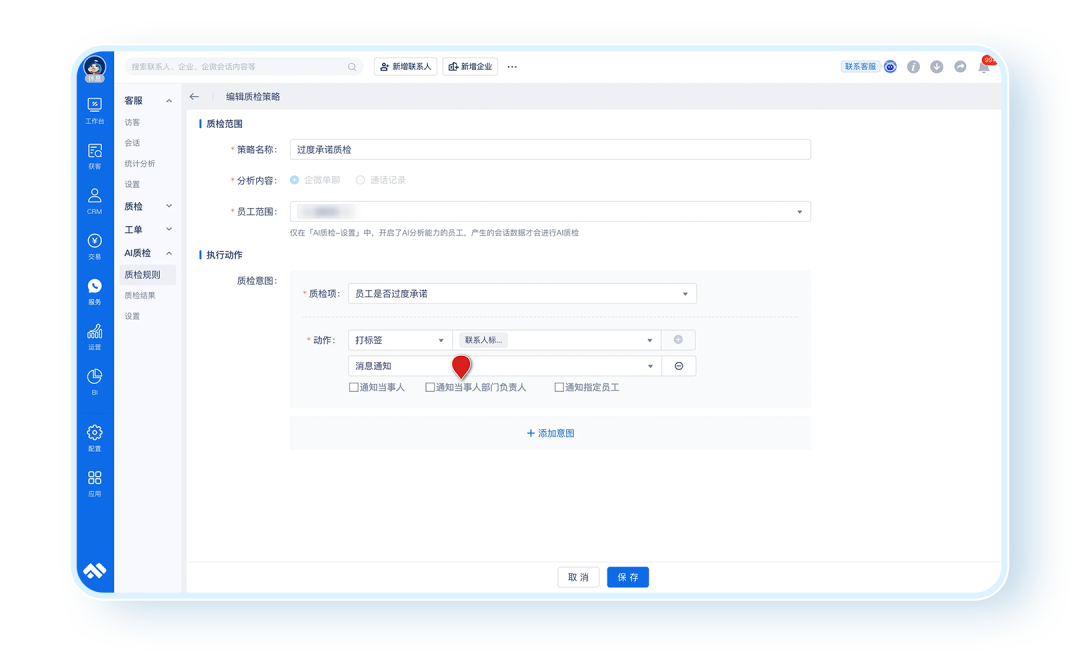Select the 质检规则 menu item
The image size is (1080, 672).
click(147, 274)
